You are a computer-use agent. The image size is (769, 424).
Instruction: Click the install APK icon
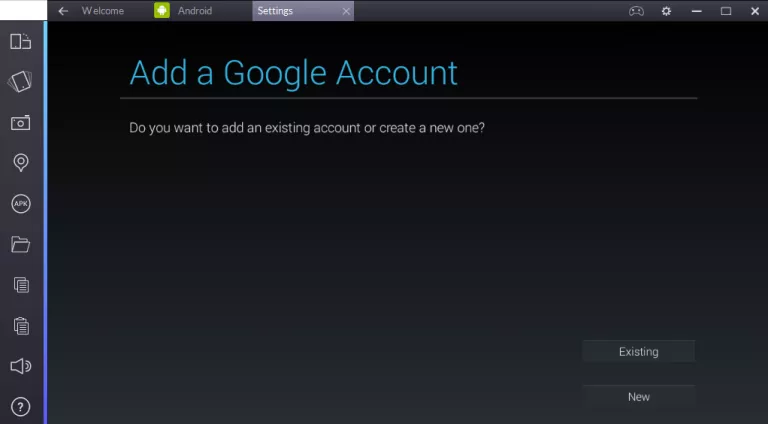coord(21,203)
